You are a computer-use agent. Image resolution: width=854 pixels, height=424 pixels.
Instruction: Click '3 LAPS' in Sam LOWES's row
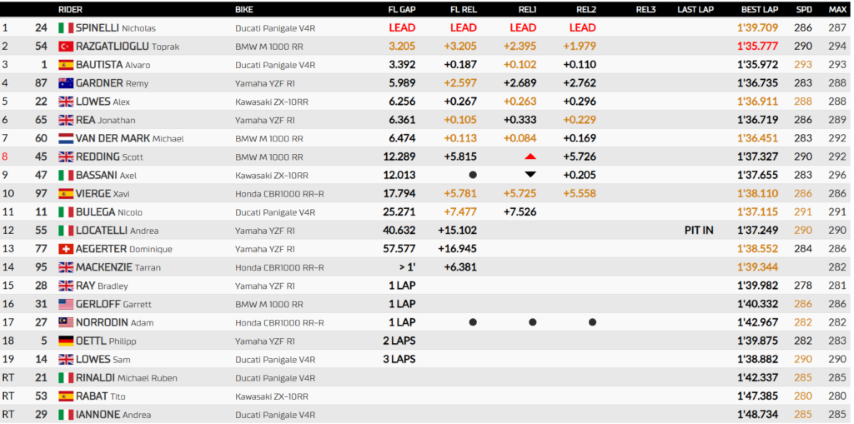click(399, 360)
